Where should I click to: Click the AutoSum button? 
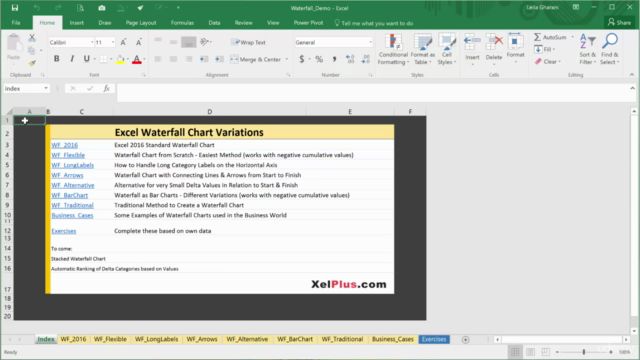(x=550, y=37)
